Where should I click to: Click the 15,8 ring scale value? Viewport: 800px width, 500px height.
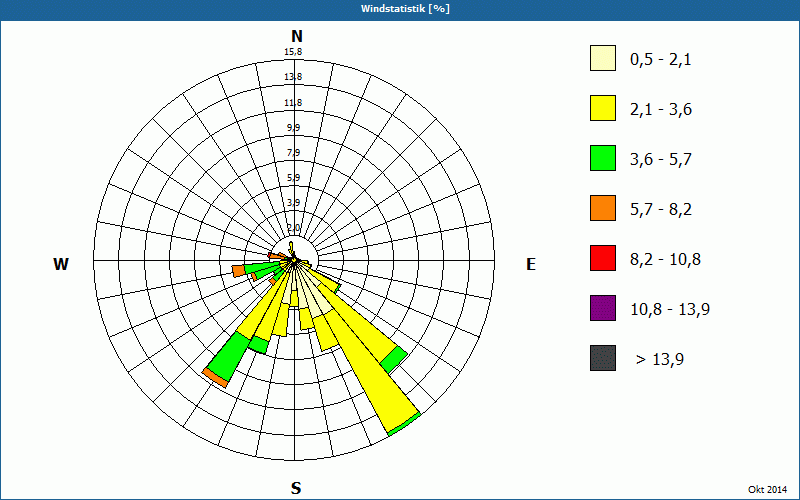point(293,52)
